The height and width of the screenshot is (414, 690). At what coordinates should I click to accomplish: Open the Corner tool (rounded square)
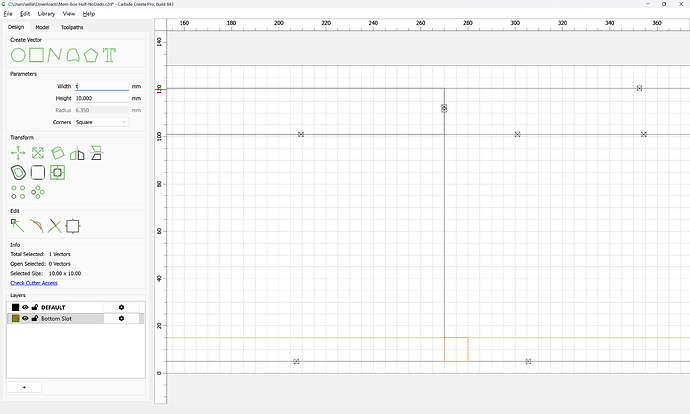click(x=38, y=172)
